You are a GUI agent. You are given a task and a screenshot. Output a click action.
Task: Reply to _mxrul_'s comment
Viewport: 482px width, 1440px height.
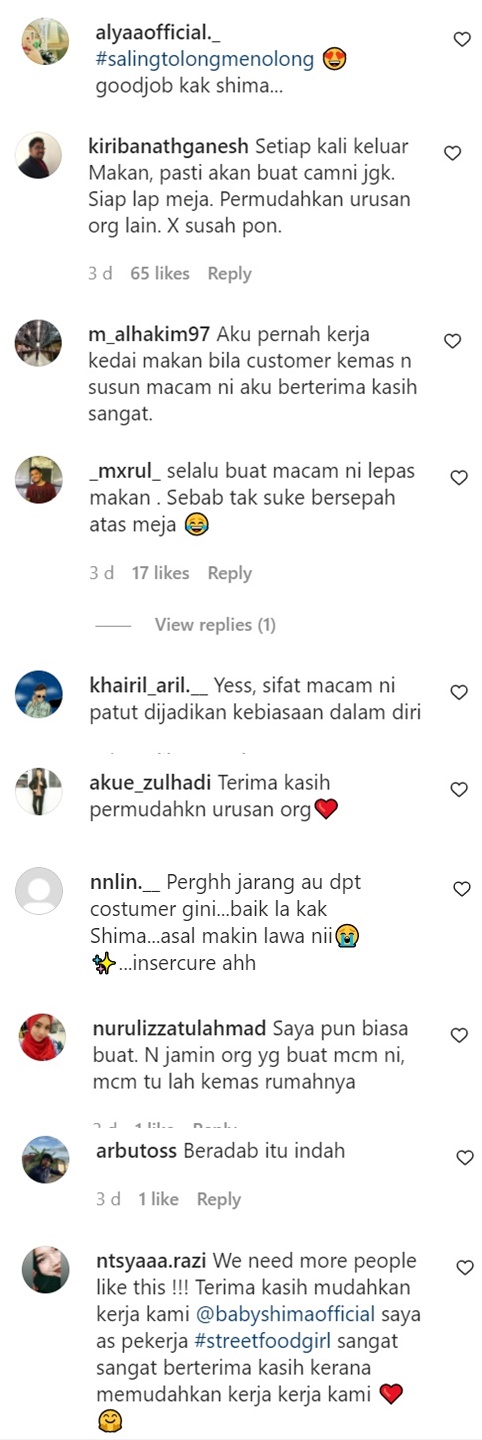229,573
